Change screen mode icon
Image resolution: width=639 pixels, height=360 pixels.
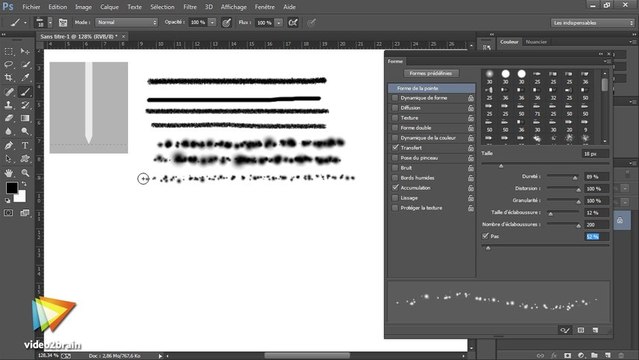coord(25,213)
